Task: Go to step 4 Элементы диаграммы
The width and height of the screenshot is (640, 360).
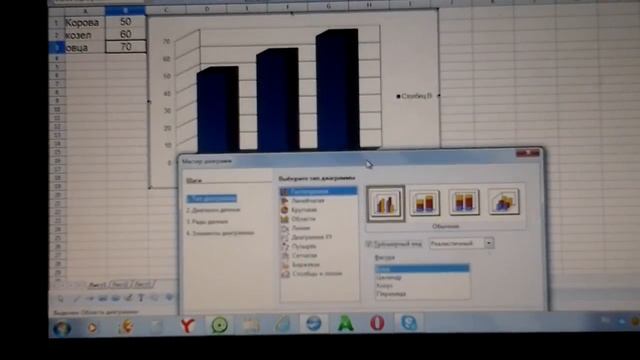Action: click(220, 233)
